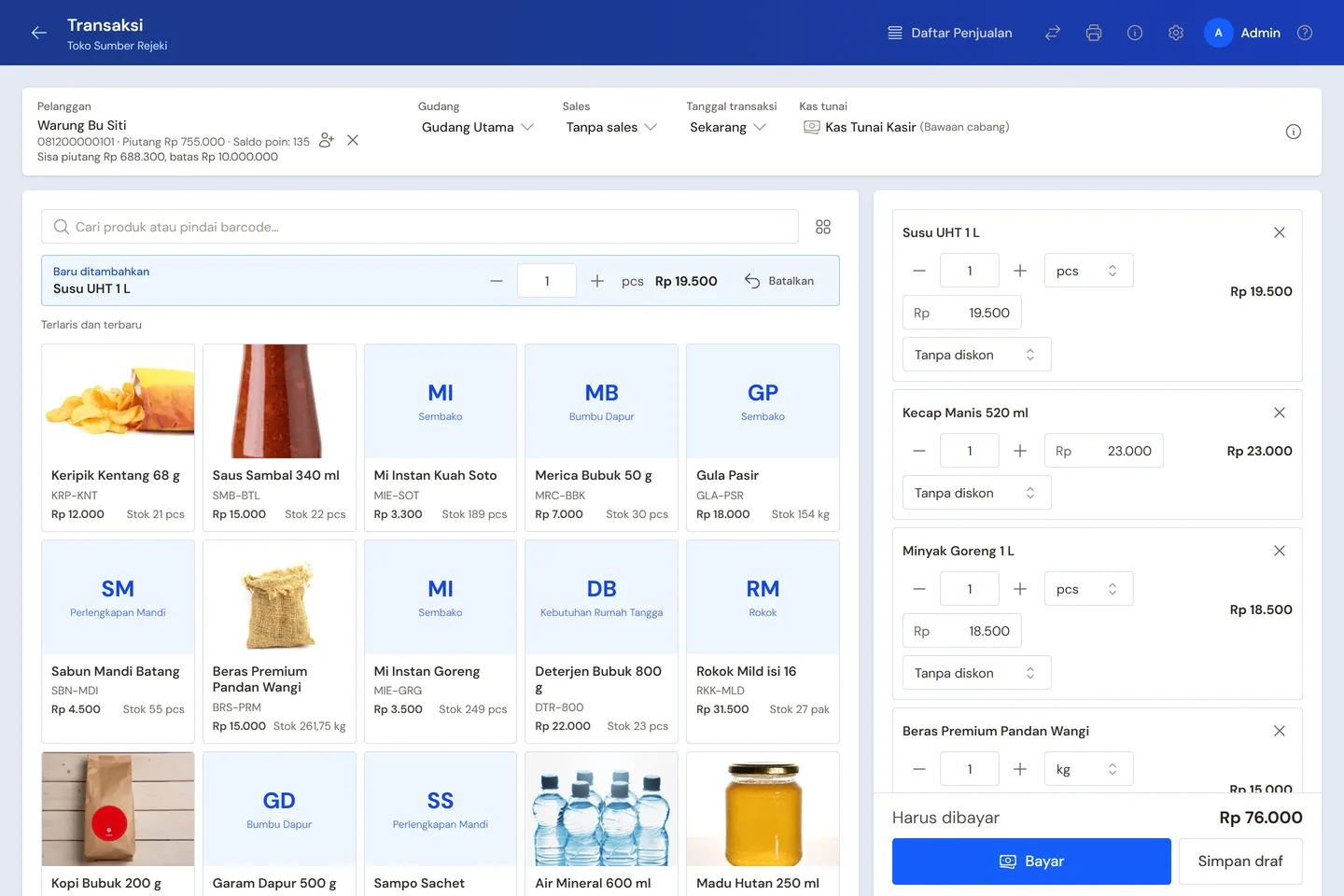This screenshot has height=896, width=1344.
Task: Open the Tanpa sales dropdown
Action: coord(611,127)
